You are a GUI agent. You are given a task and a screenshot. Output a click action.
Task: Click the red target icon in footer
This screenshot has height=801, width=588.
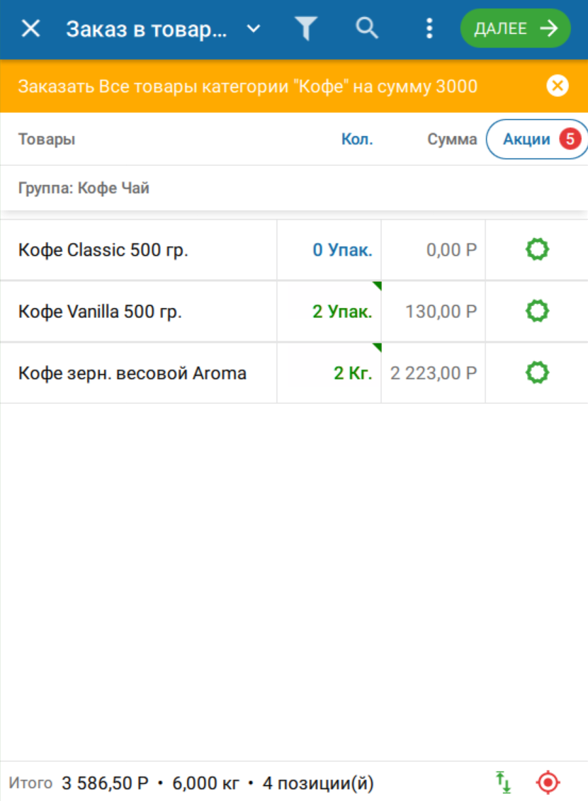click(x=548, y=783)
